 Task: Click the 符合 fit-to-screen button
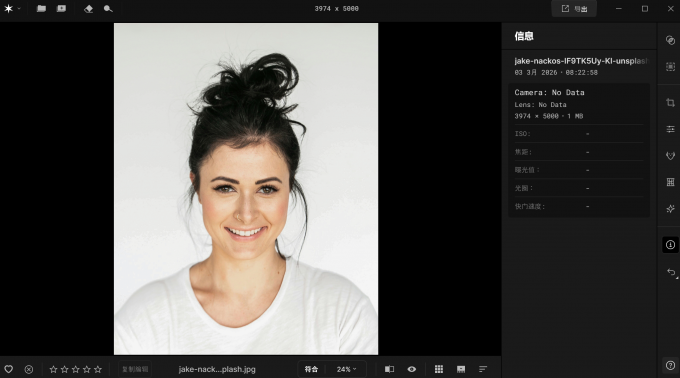(x=311, y=369)
